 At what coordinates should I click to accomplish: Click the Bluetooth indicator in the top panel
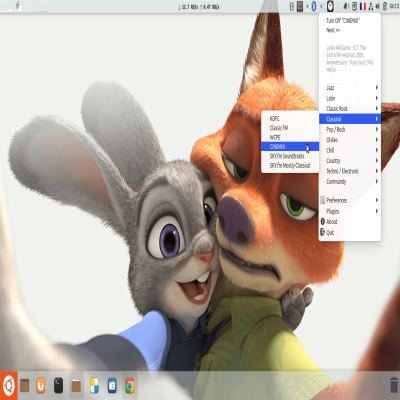(x=314, y=6)
